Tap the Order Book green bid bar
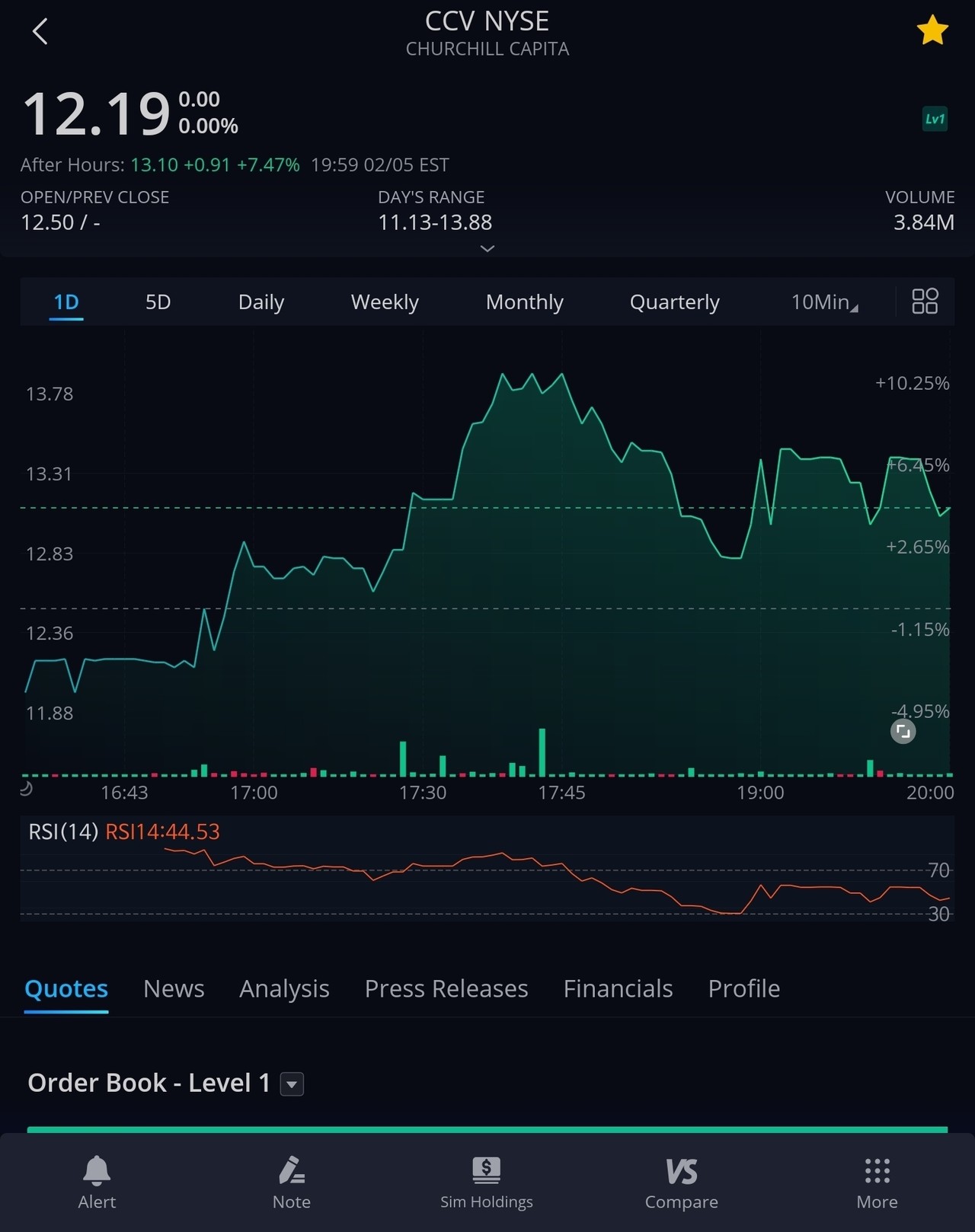The image size is (975, 1232). [x=487, y=1129]
